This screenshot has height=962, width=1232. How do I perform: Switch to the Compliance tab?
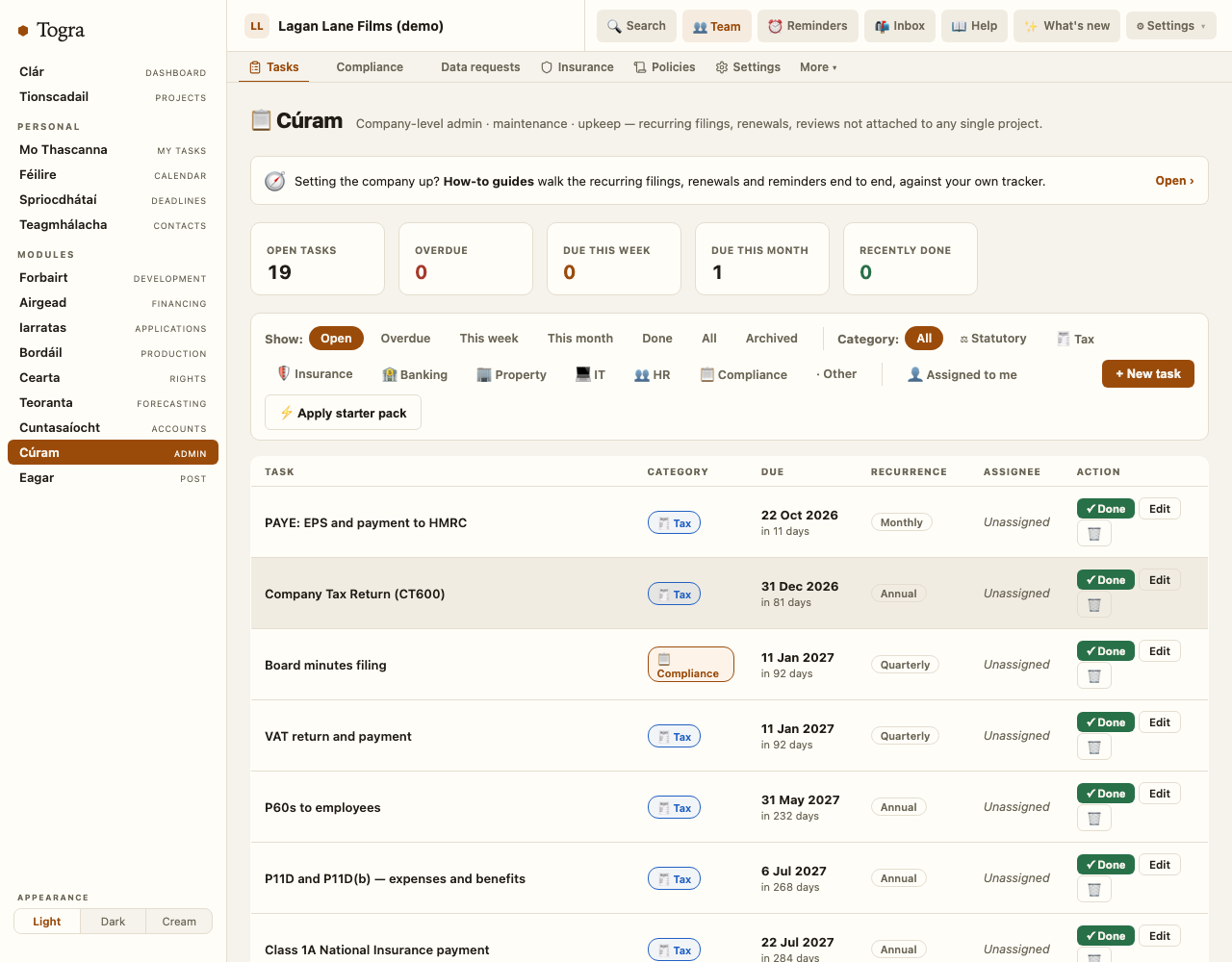[x=370, y=67]
